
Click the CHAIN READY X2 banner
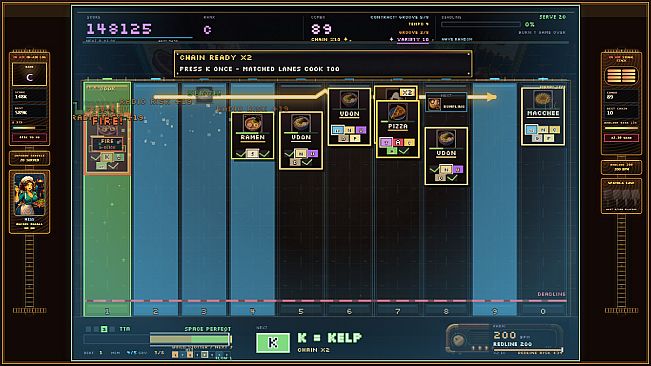(323, 63)
